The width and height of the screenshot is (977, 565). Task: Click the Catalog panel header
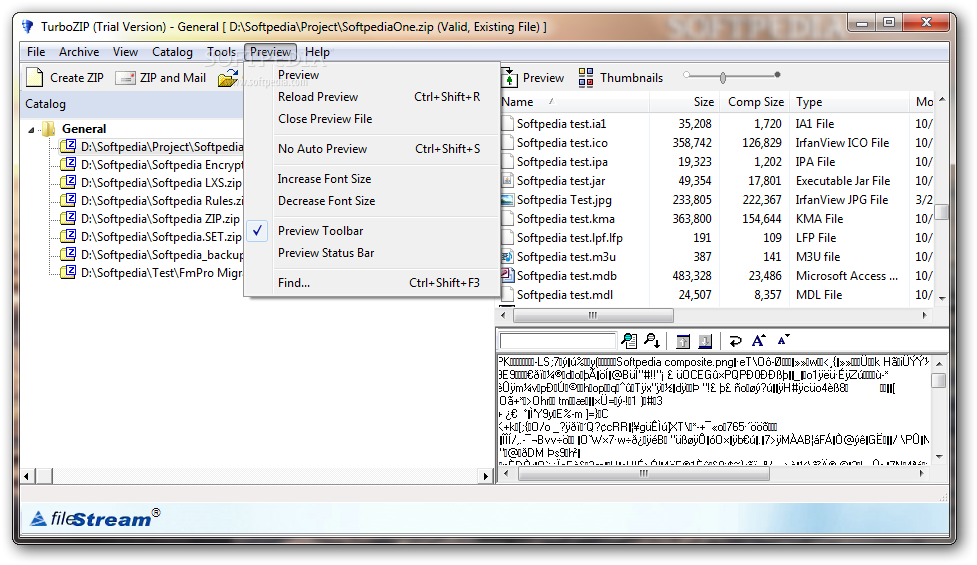[x=132, y=104]
